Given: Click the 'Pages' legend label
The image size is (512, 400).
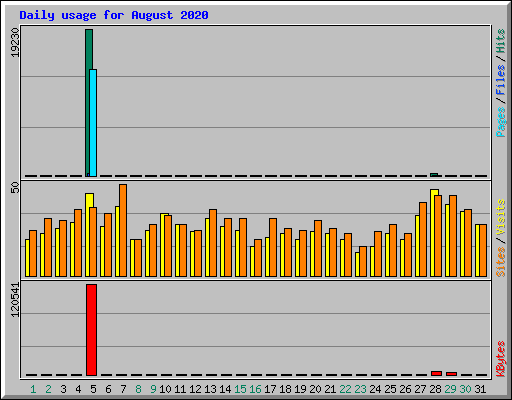Looking at the screenshot, I should point(501,122).
